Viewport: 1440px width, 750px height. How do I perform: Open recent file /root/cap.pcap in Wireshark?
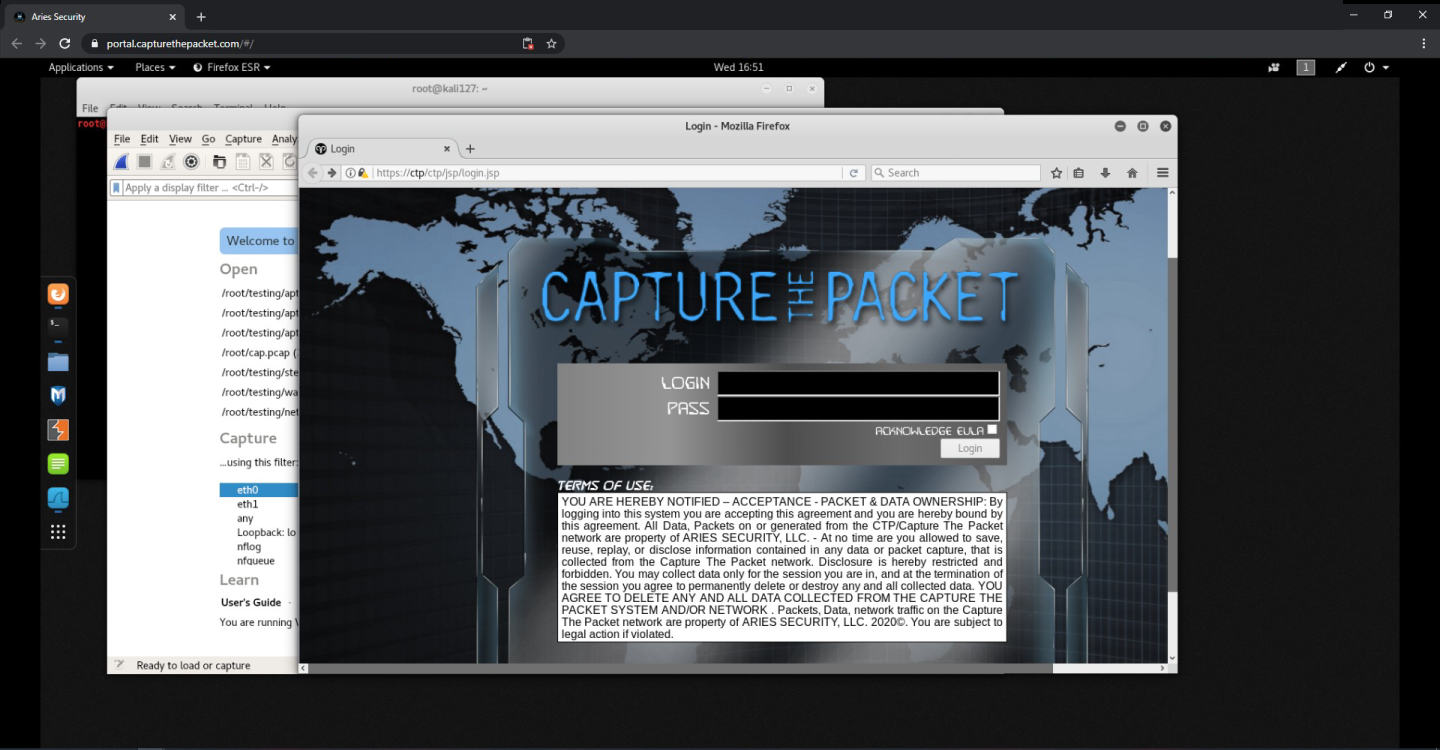[x=260, y=352]
